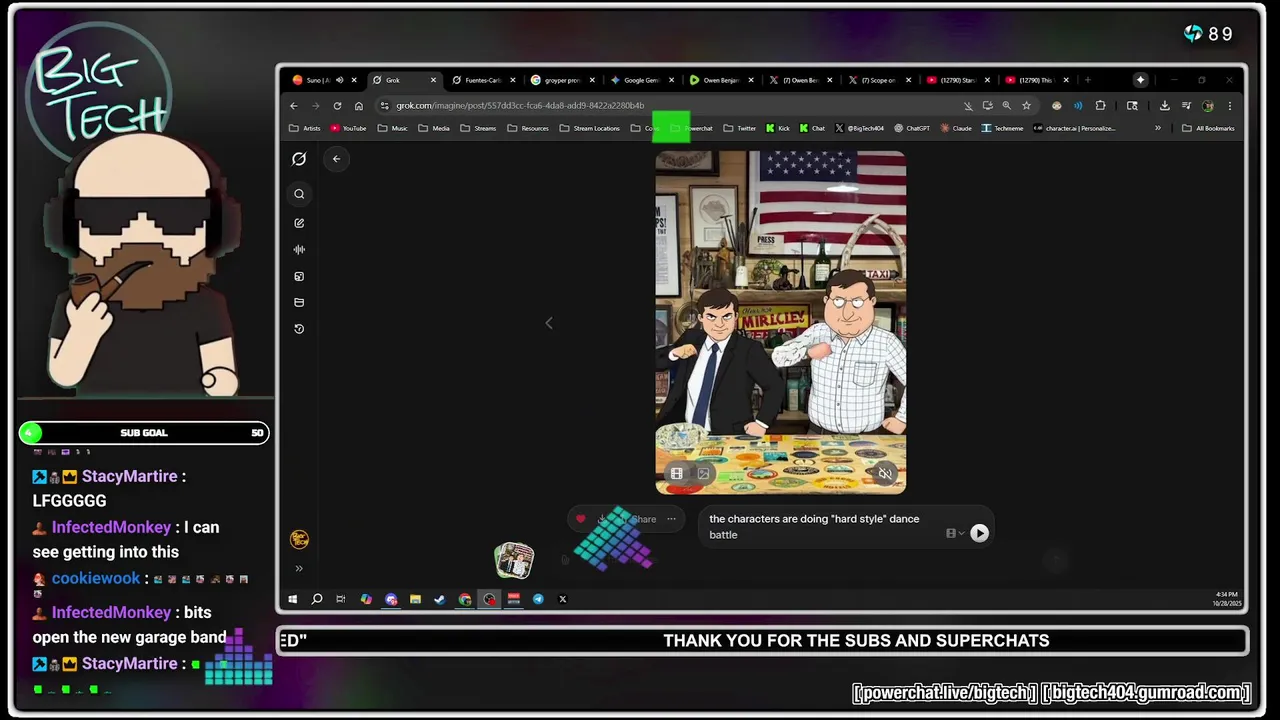Open the ChatGPT bookmark
The image size is (1280, 720).
pos(912,128)
